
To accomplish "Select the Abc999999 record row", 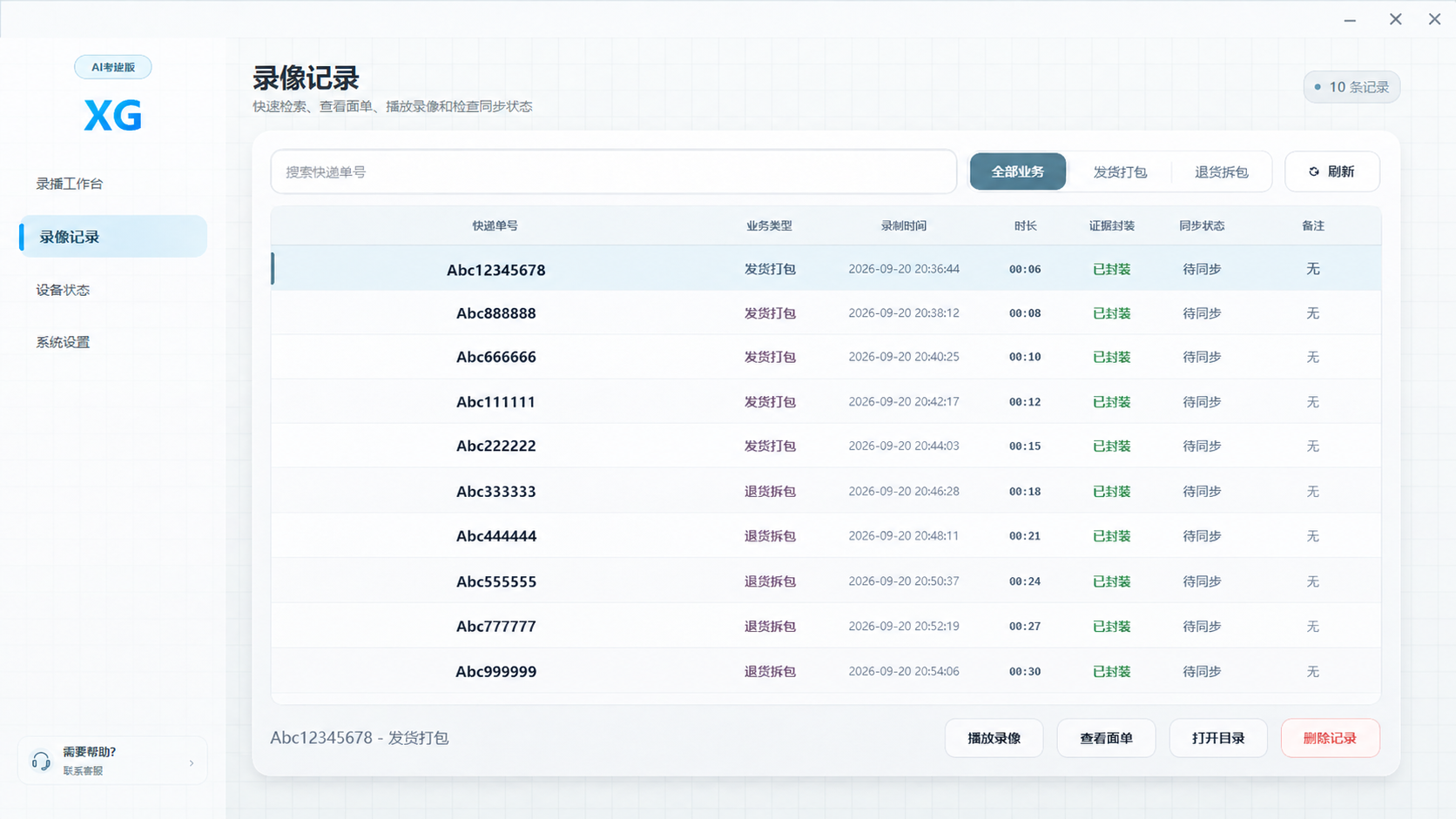I will pyautogui.click(x=826, y=671).
